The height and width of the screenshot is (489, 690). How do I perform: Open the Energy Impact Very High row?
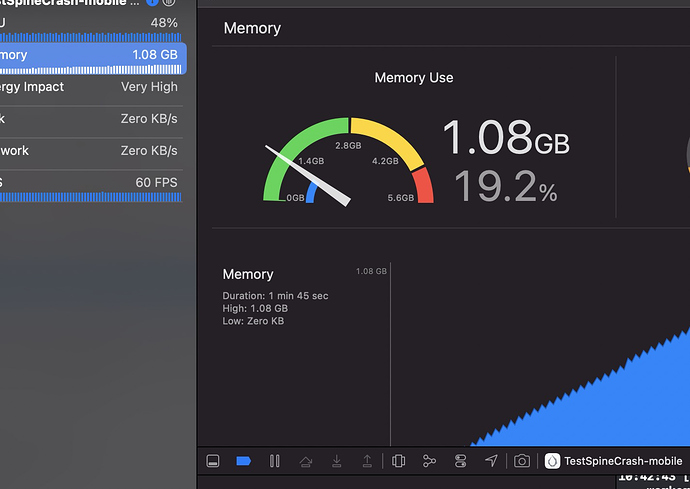91,87
